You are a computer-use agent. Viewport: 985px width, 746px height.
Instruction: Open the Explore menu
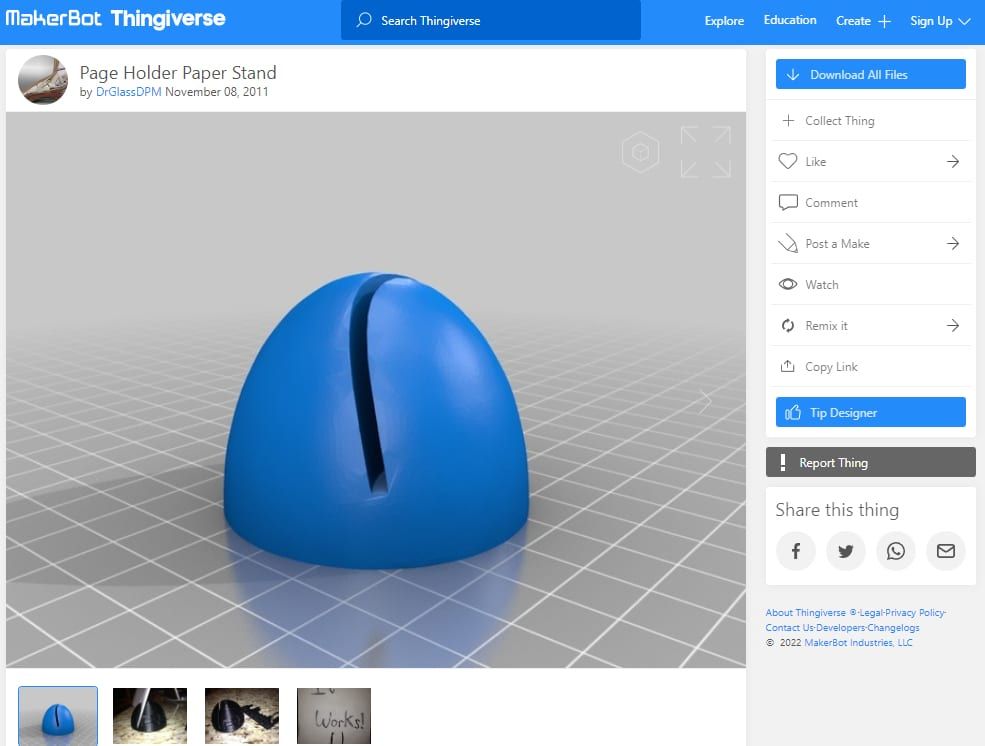(x=723, y=20)
